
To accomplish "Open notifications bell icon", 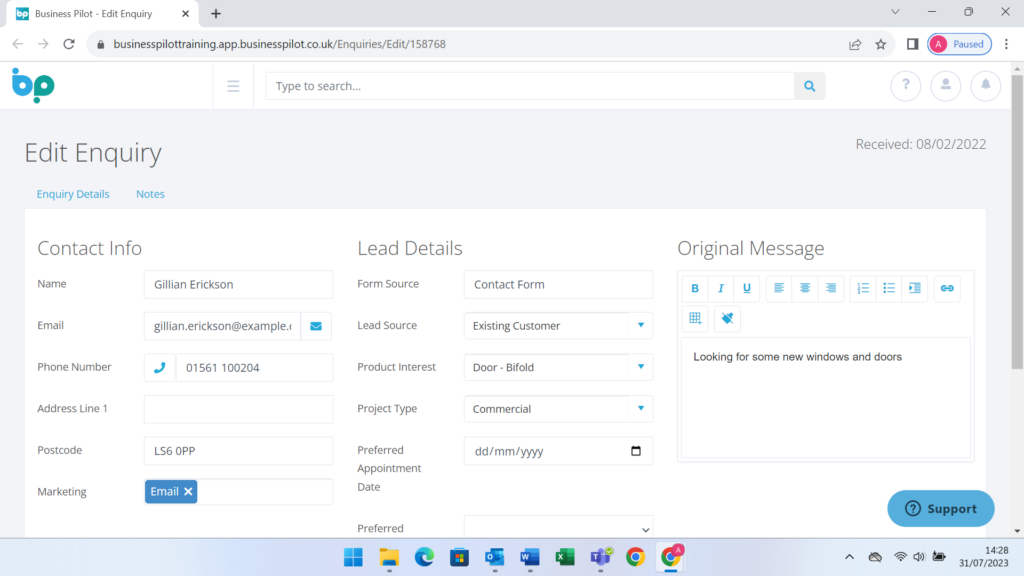I will pyautogui.click(x=985, y=86).
